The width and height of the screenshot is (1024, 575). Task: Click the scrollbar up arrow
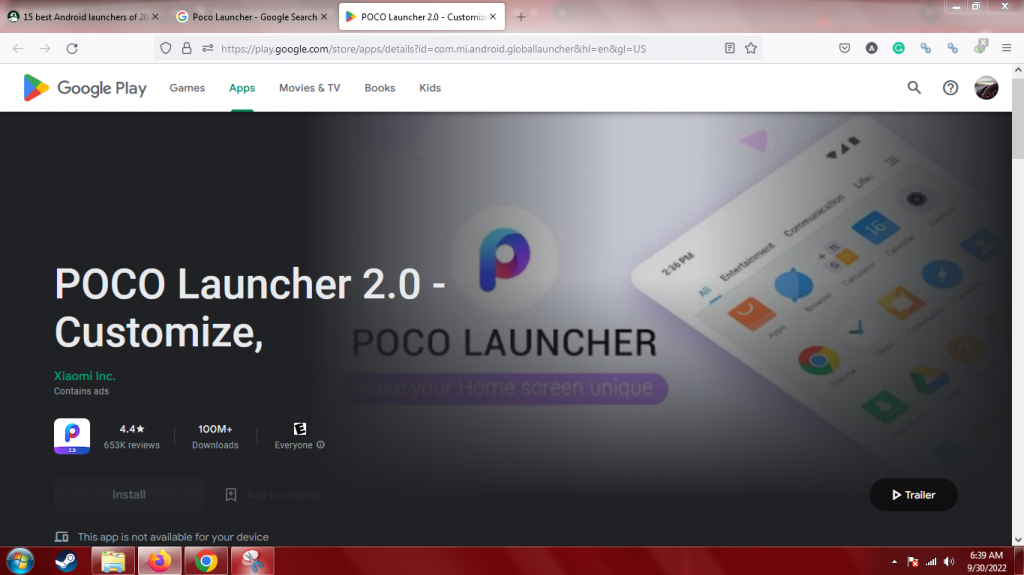pyautogui.click(x=1017, y=70)
